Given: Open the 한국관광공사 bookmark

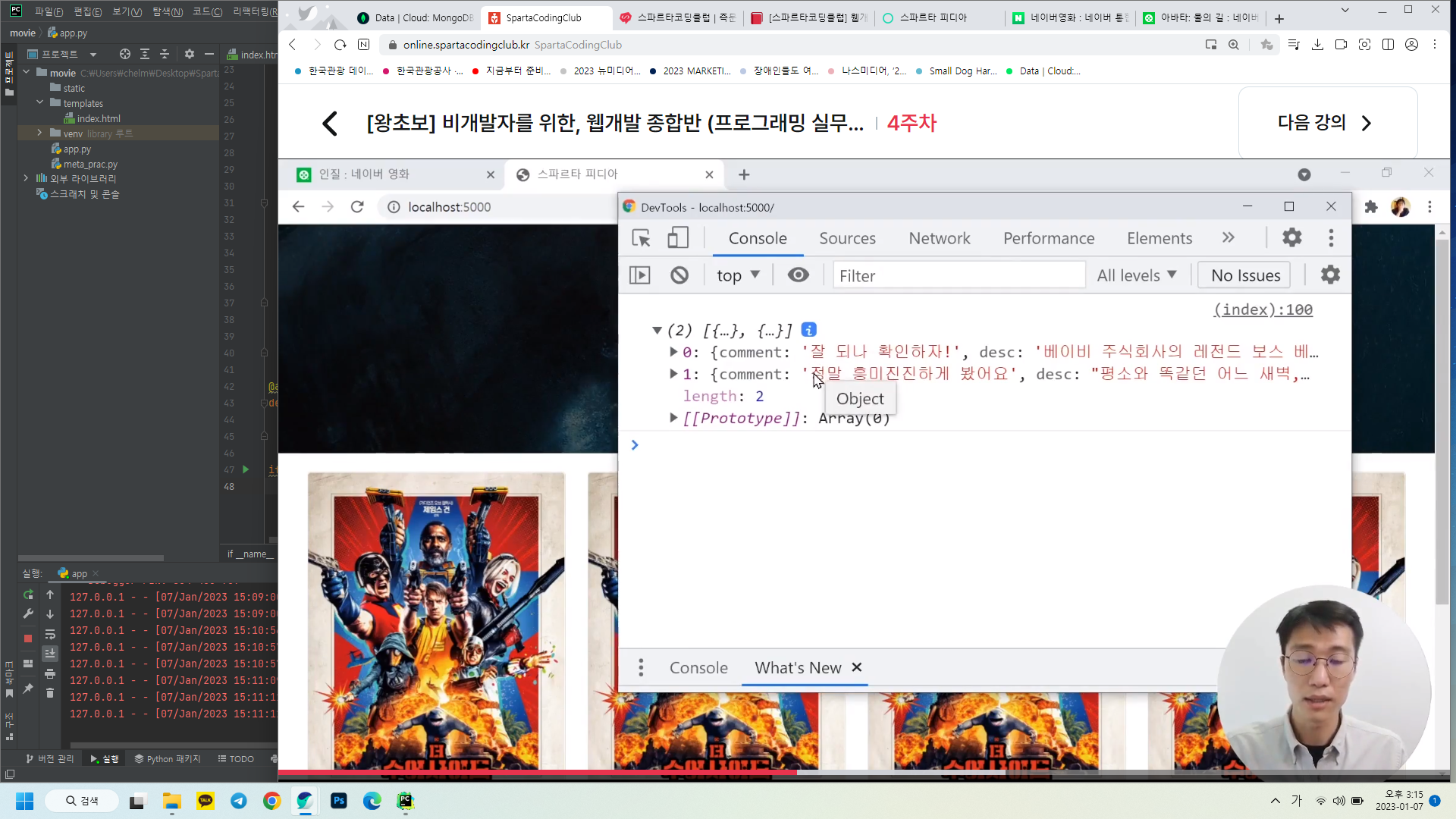Looking at the screenshot, I should 423,71.
